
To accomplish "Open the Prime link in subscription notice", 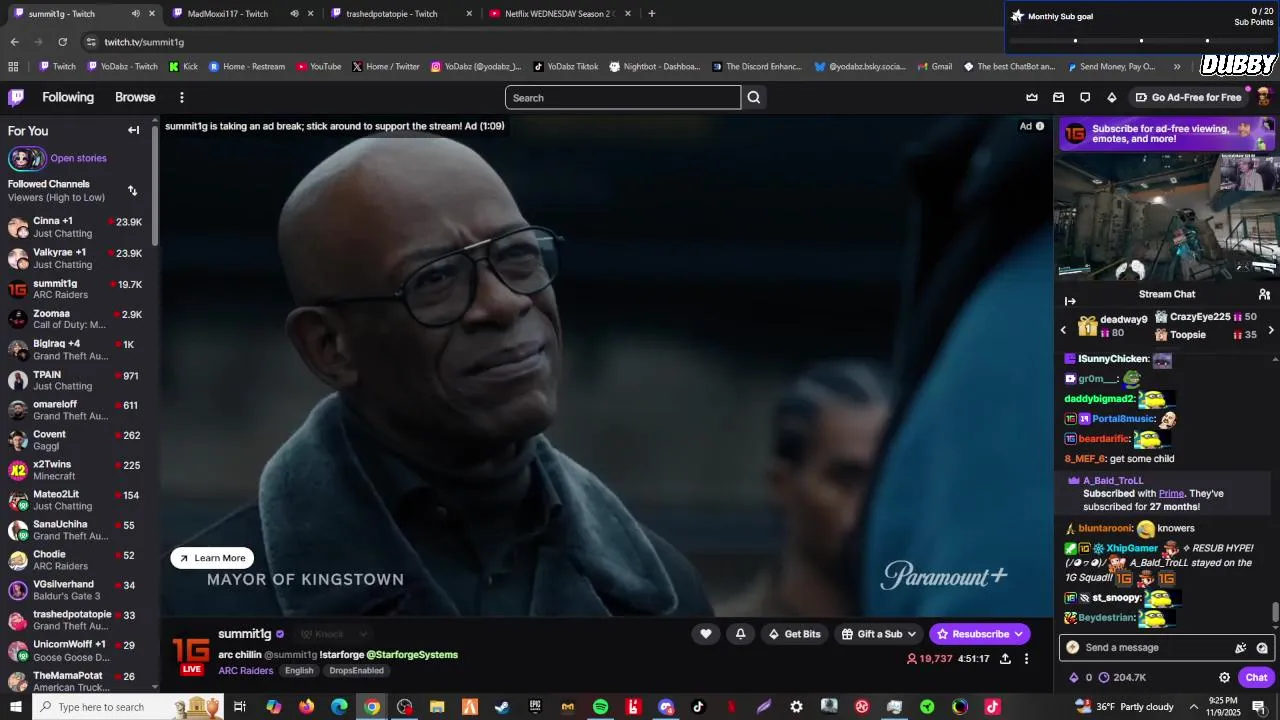I will [1171, 494].
